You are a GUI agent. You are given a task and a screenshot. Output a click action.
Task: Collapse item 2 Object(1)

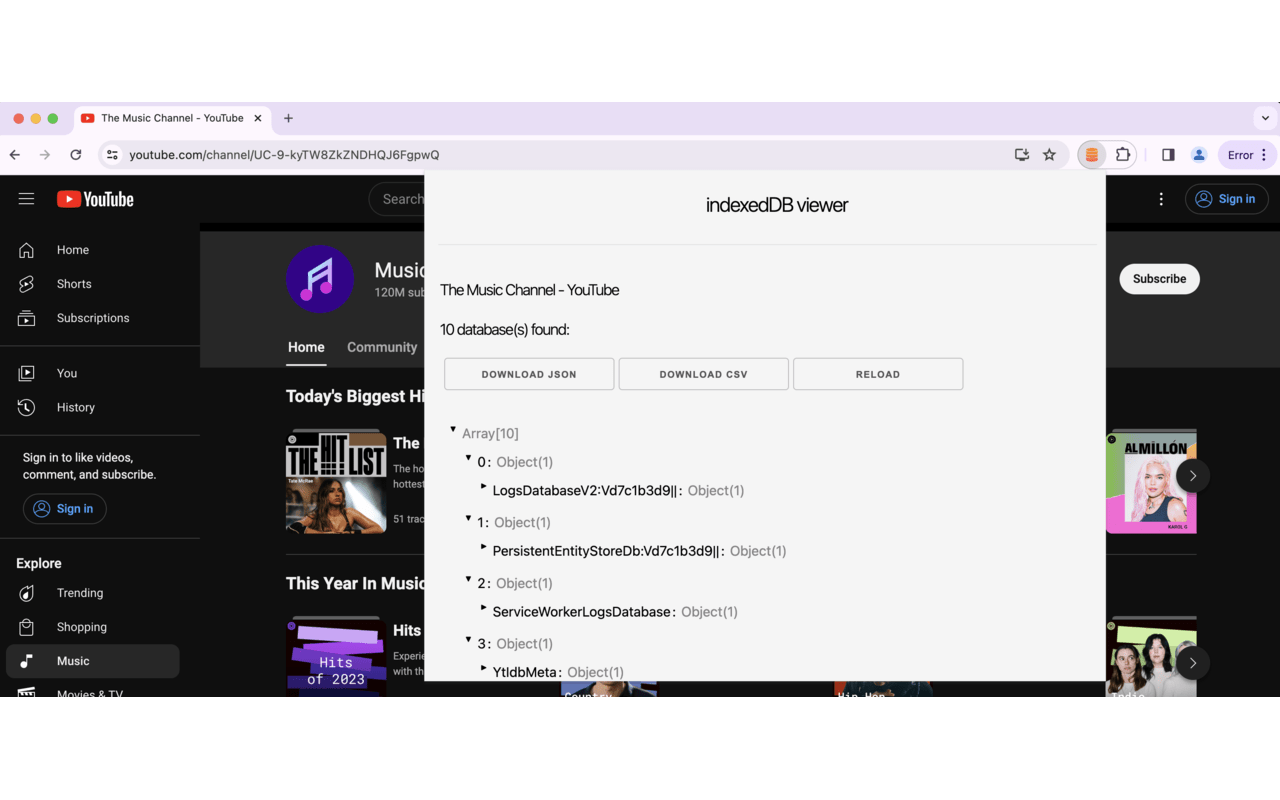click(x=468, y=579)
